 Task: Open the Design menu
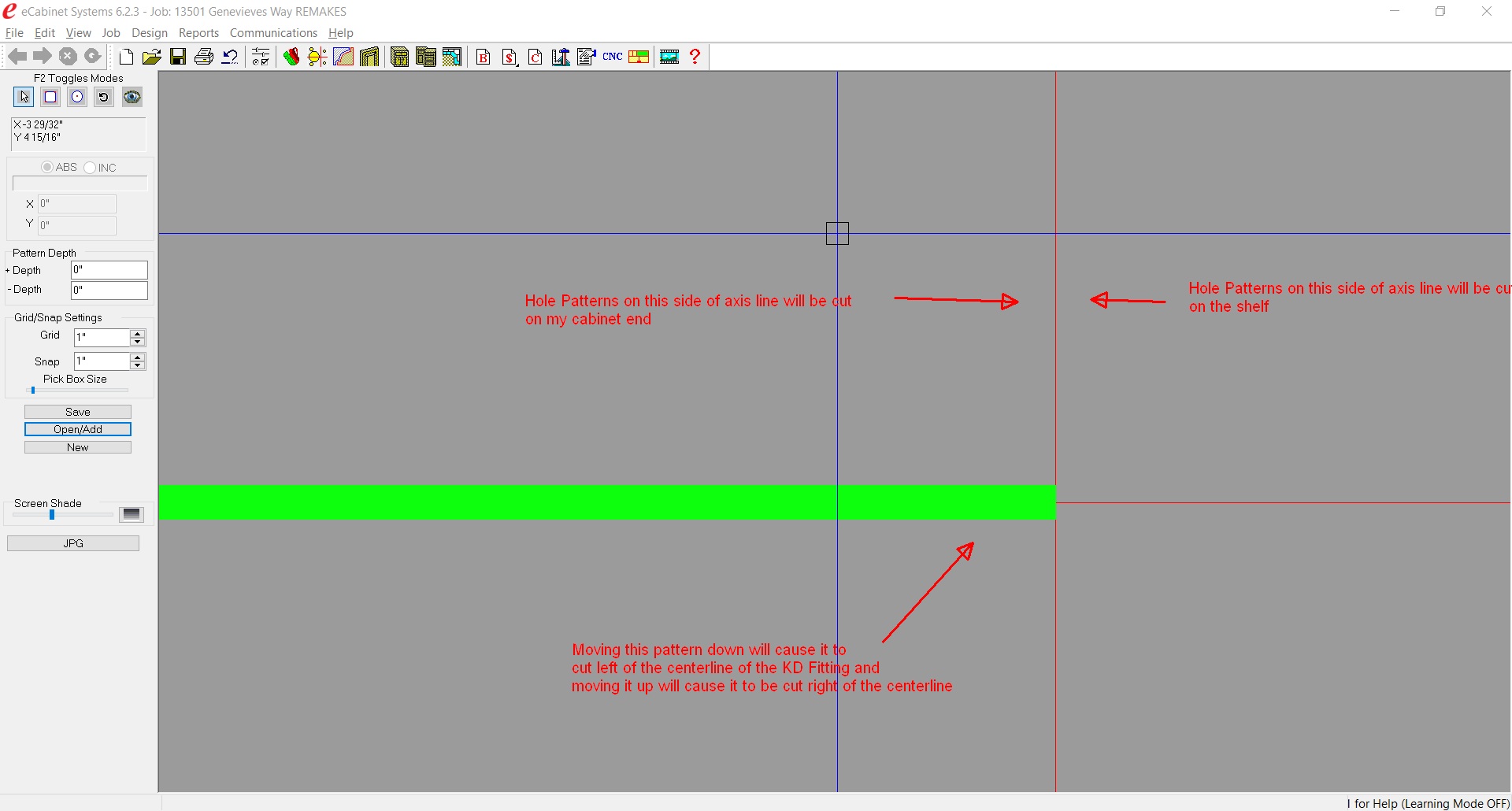click(150, 33)
